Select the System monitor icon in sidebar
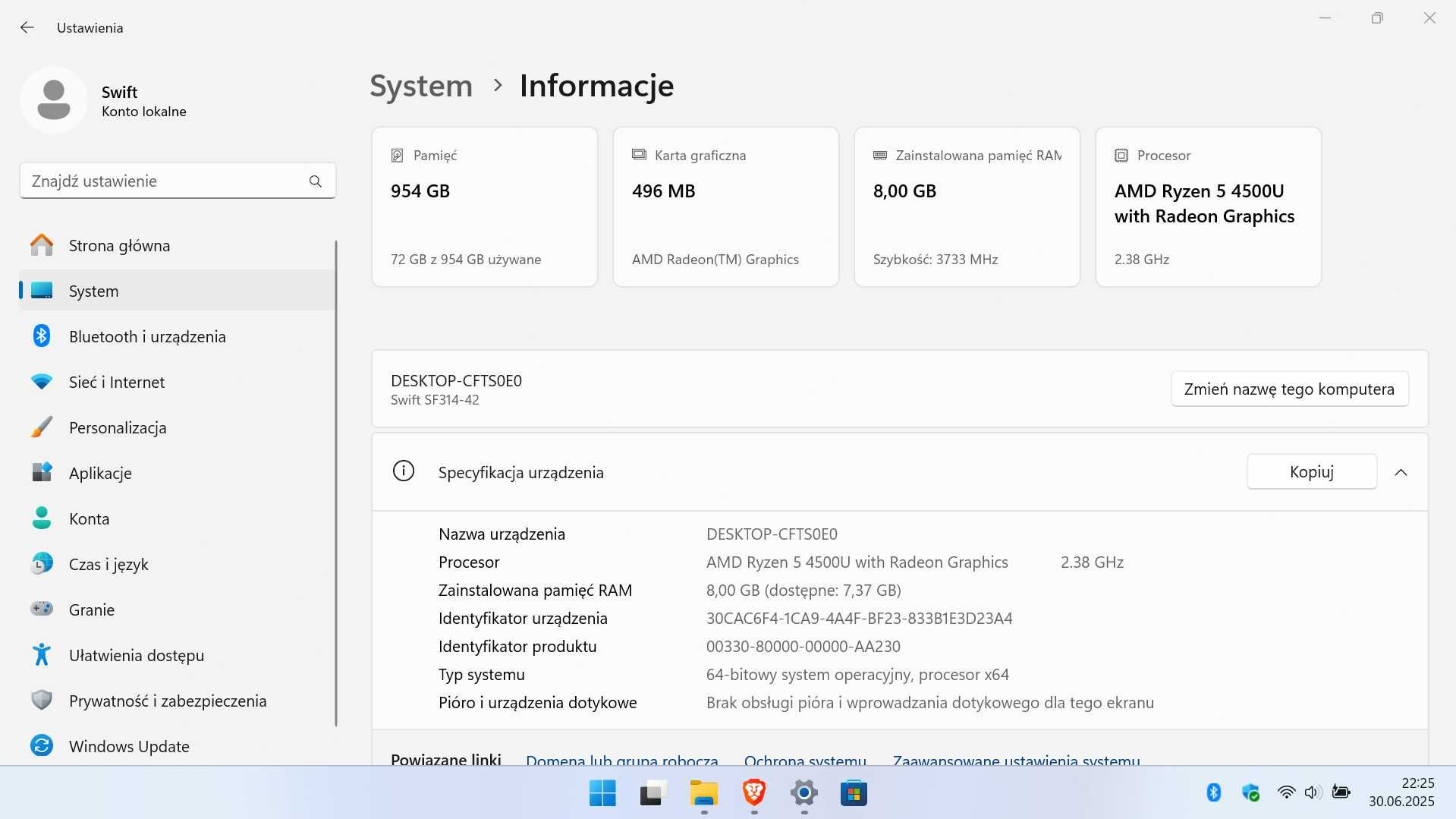The image size is (1456, 819). pyautogui.click(x=42, y=291)
